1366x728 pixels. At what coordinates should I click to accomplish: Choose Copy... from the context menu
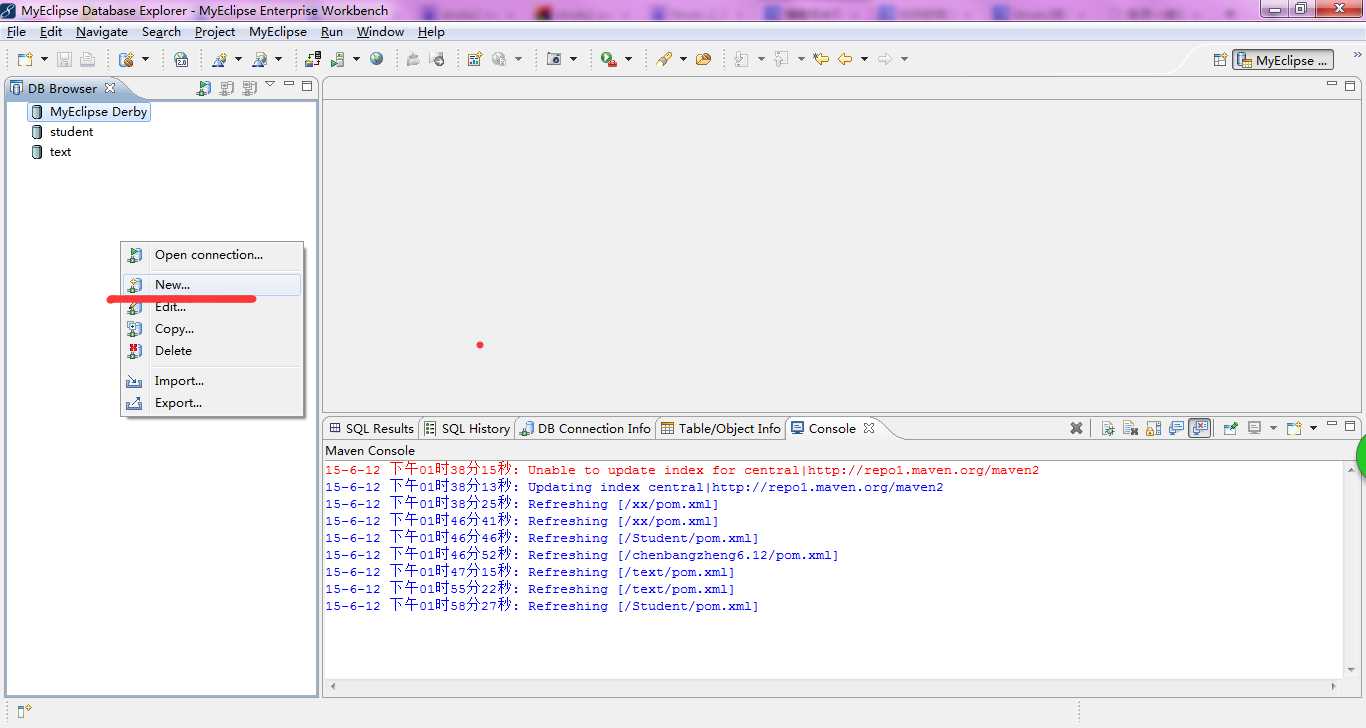point(212,329)
